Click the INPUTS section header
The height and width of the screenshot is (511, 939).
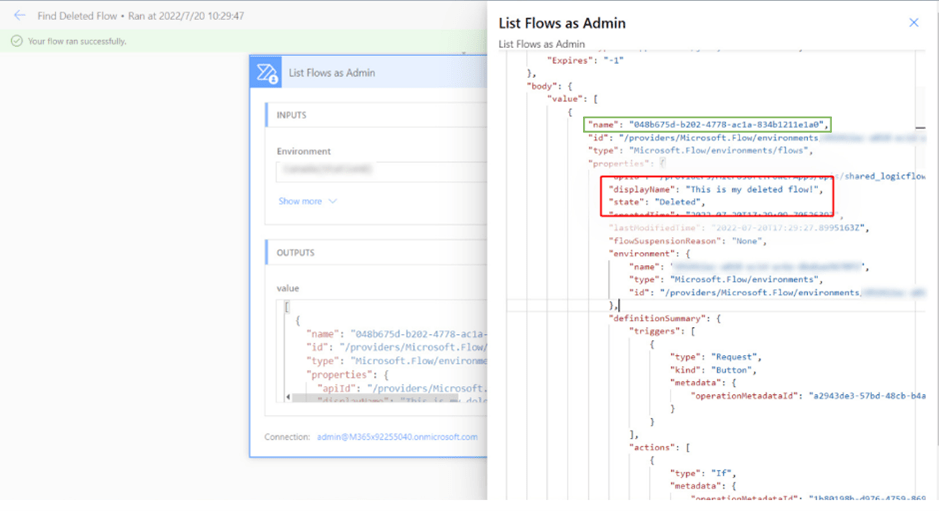(292, 115)
